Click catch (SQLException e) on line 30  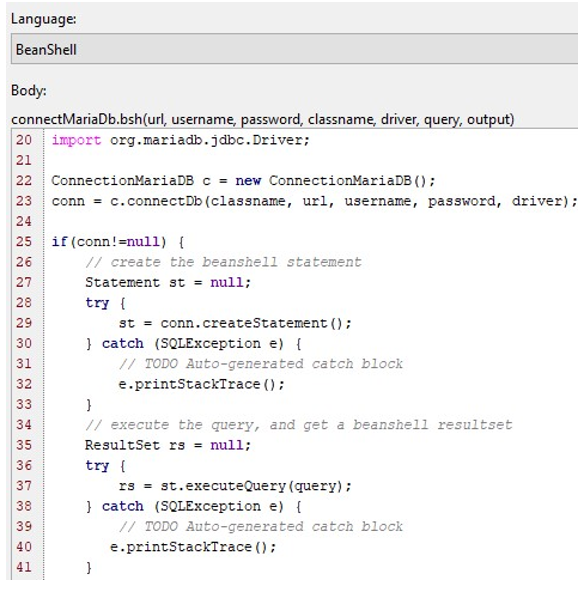[193, 344]
